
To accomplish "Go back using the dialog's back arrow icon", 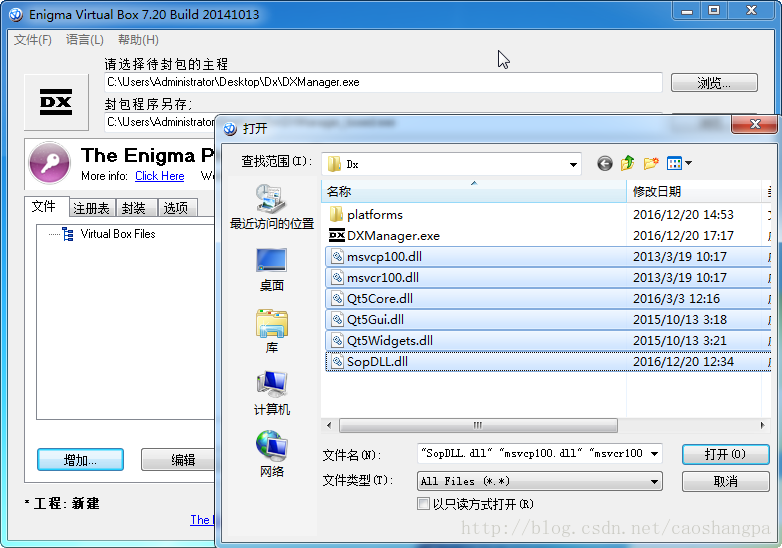I will [x=604, y=163].
